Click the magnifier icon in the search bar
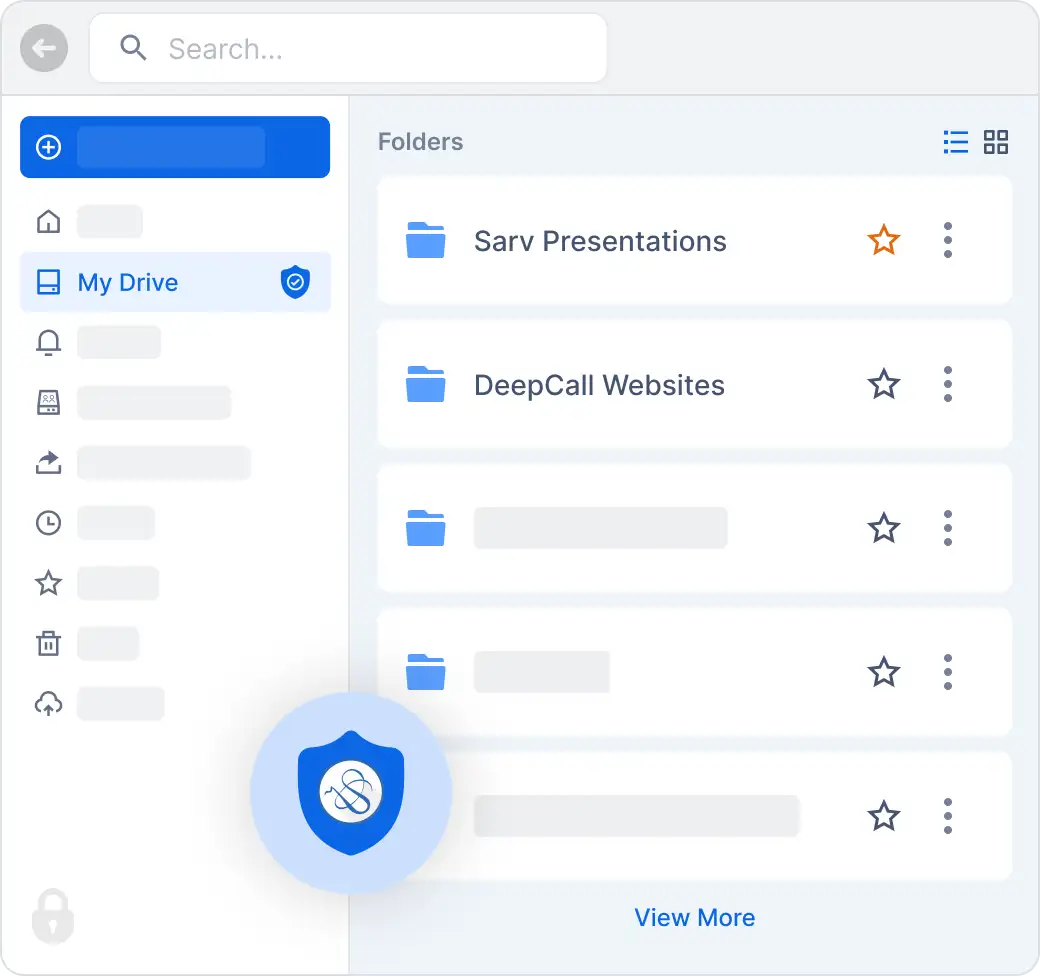The width and height of the screenshot is (1040, 976). point(133,47)
